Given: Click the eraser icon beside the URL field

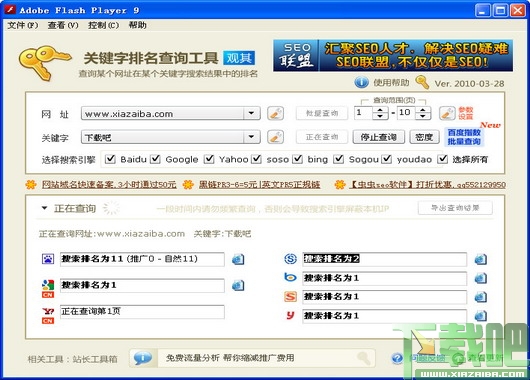Looking at the screenshot, I should [x=275, y=113].
